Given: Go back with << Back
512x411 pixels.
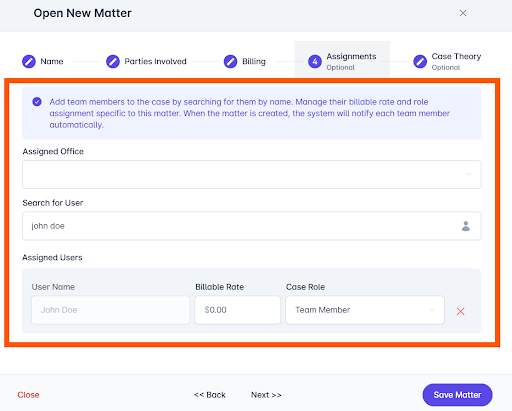Looking at the screenshot, I should point(210,395).
